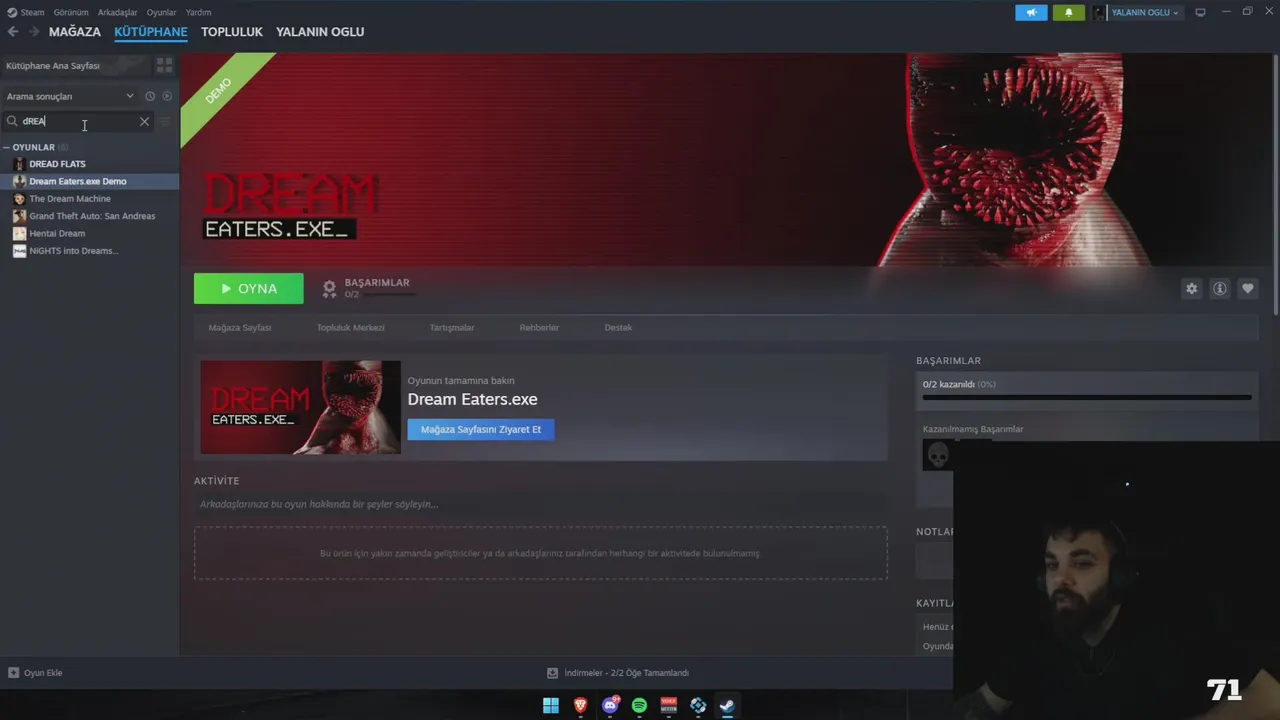Open BAŞARIMLAR achievements near play button
Screen dimensions: 1280x720
366,288
